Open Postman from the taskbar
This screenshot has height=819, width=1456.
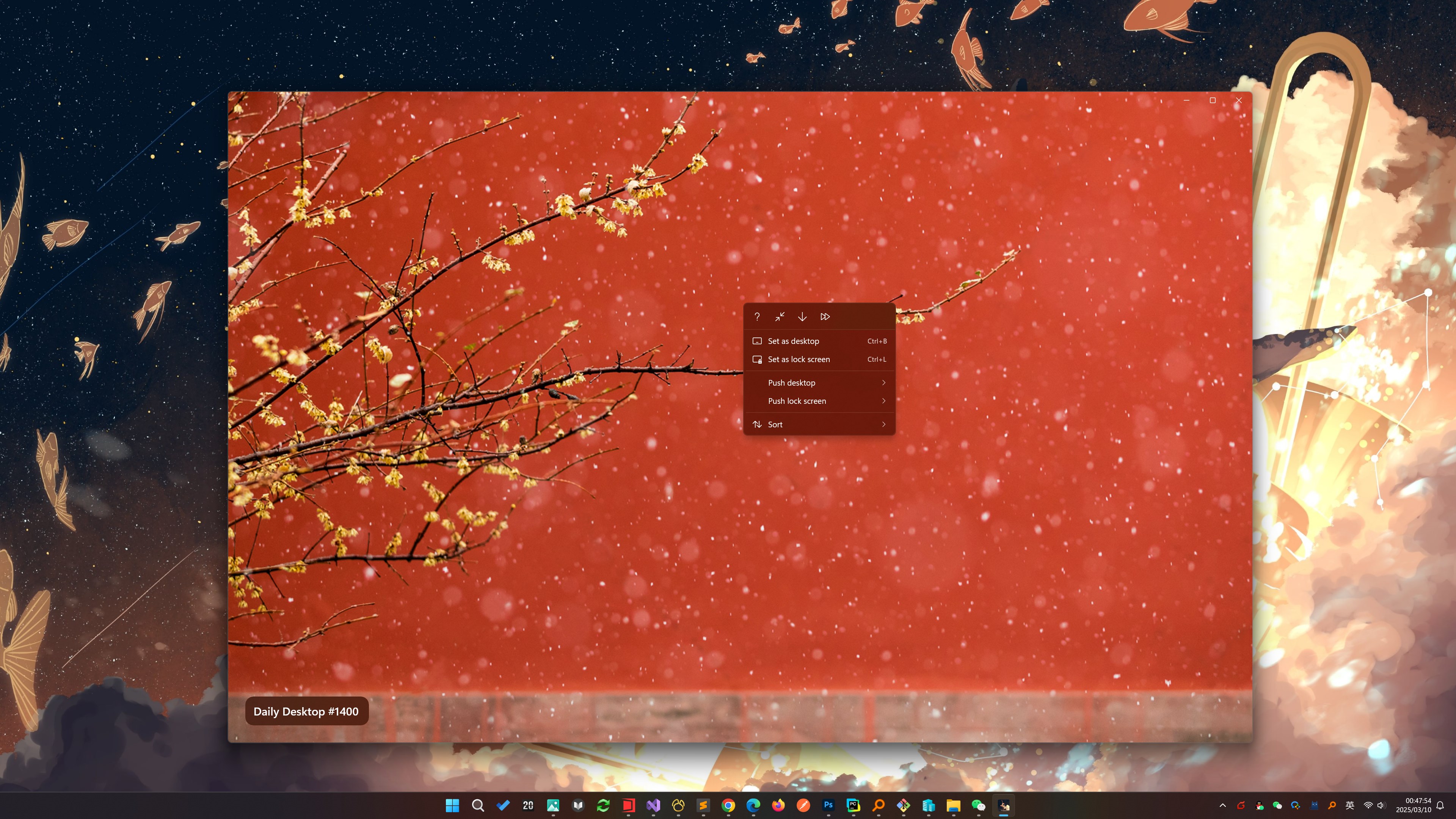click(x=803, y=805)
